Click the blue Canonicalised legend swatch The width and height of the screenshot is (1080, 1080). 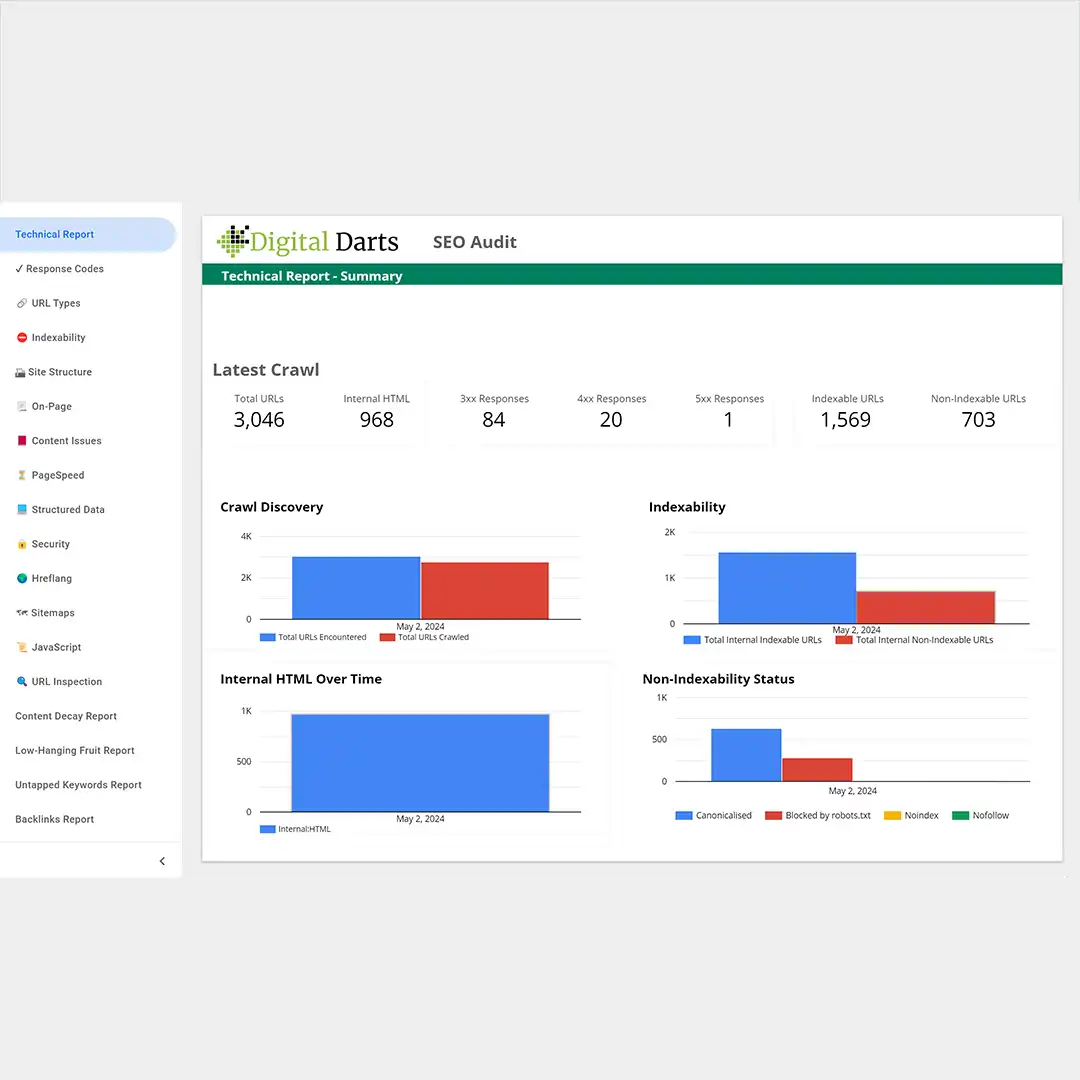point(684,816)
